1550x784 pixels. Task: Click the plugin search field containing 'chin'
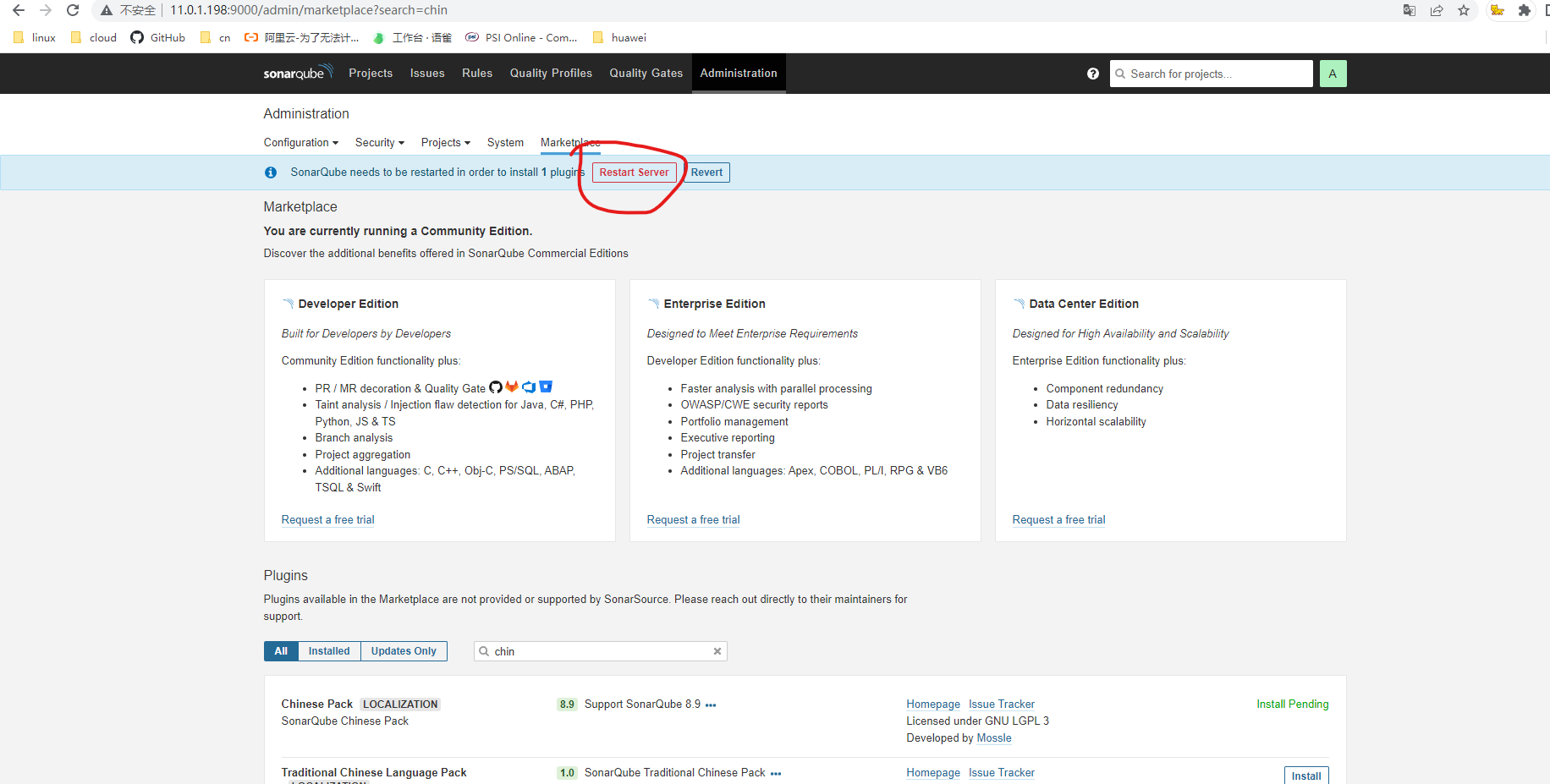[601, 651]
